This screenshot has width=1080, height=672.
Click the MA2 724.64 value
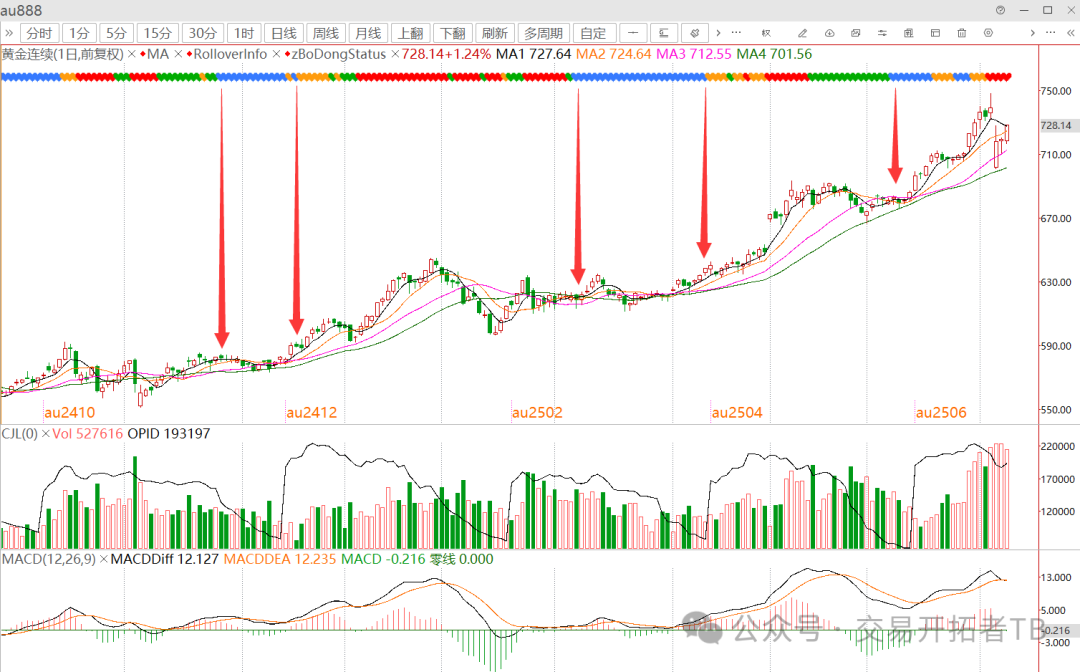click(614, 54)
